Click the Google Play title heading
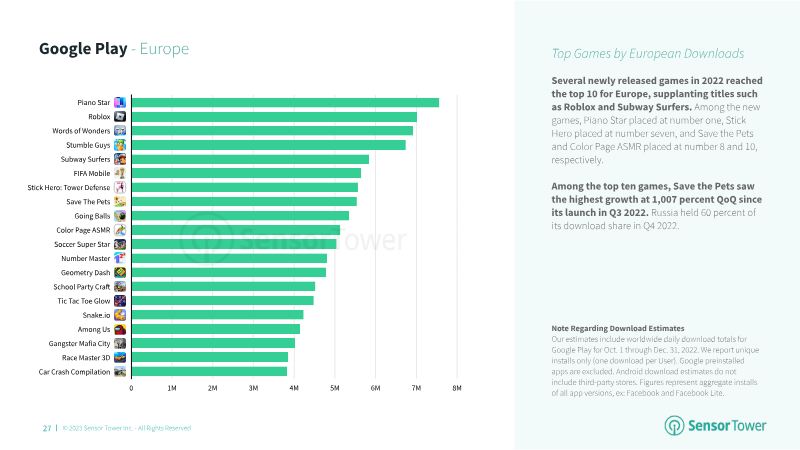The image size is (800, 450). click(x=83, y=48)
